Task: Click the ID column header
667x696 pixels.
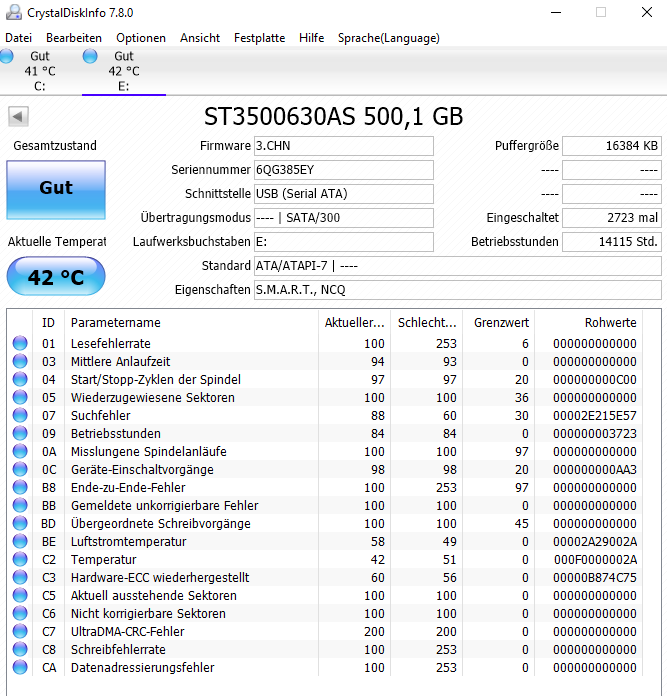Action: coord(48,323)
